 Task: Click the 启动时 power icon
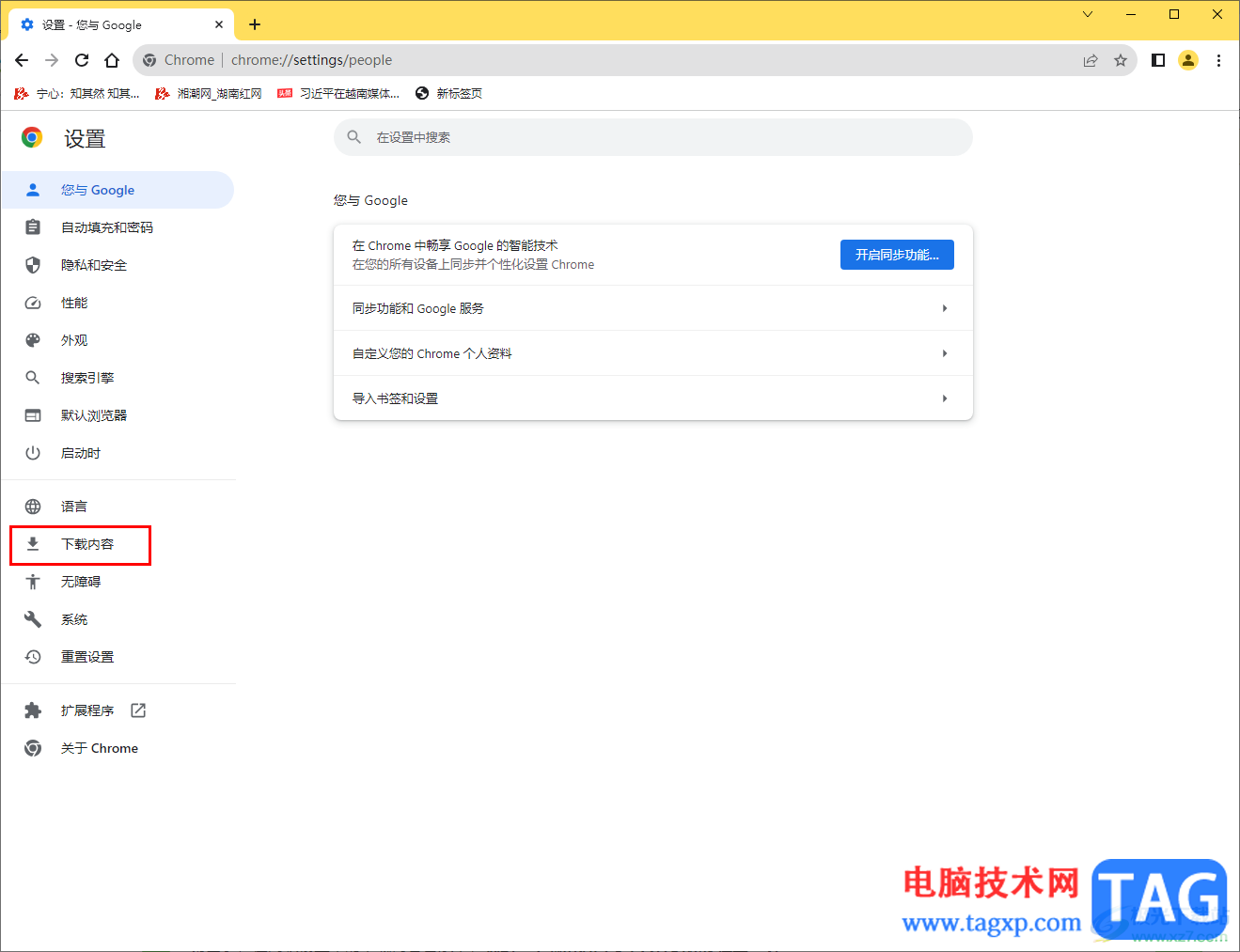tap(33, 452)
